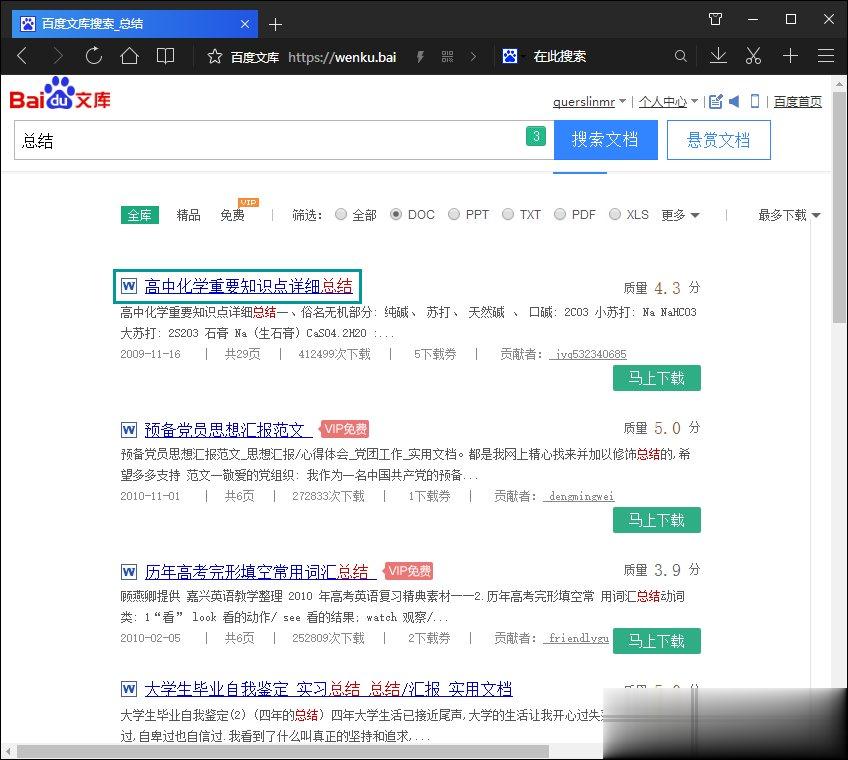Select the TXT filter radio button
848x760 pixels.
coord(508,214)
